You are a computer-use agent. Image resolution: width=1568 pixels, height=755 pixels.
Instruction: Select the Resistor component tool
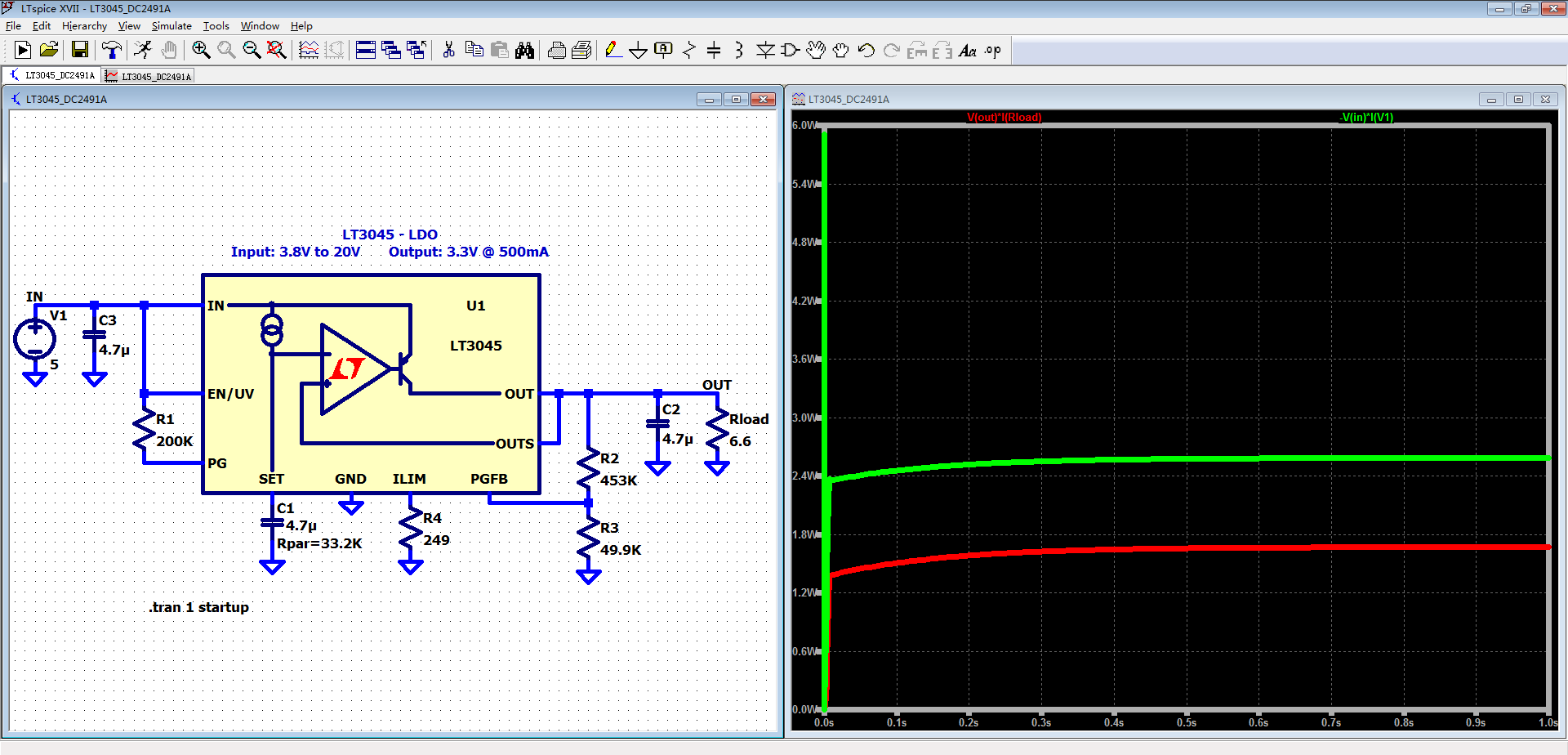pos(688,51)
